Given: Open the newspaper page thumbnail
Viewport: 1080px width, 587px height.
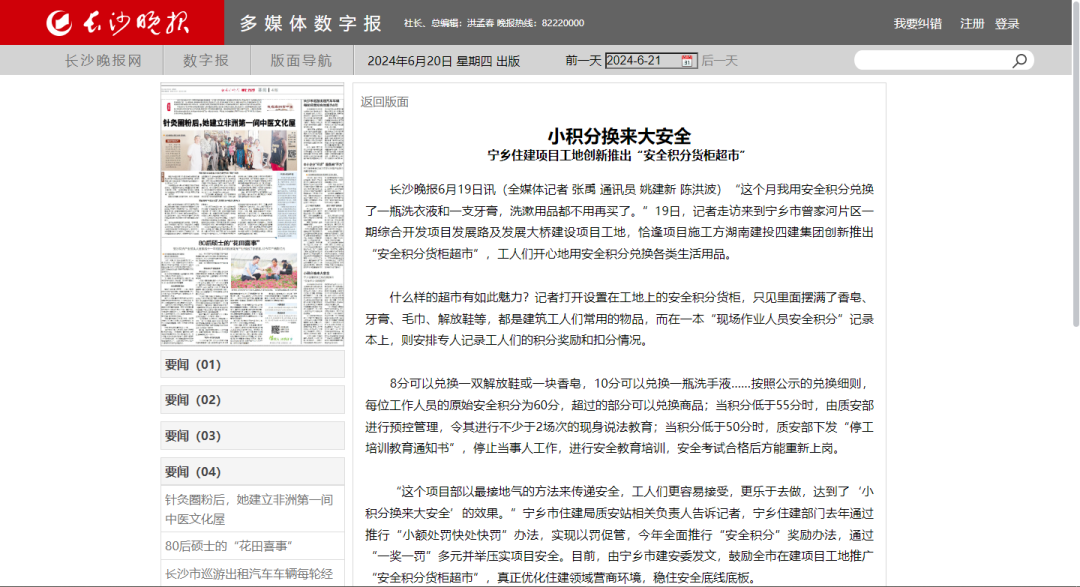Looking at the screenshot, I should click(252, 215).
